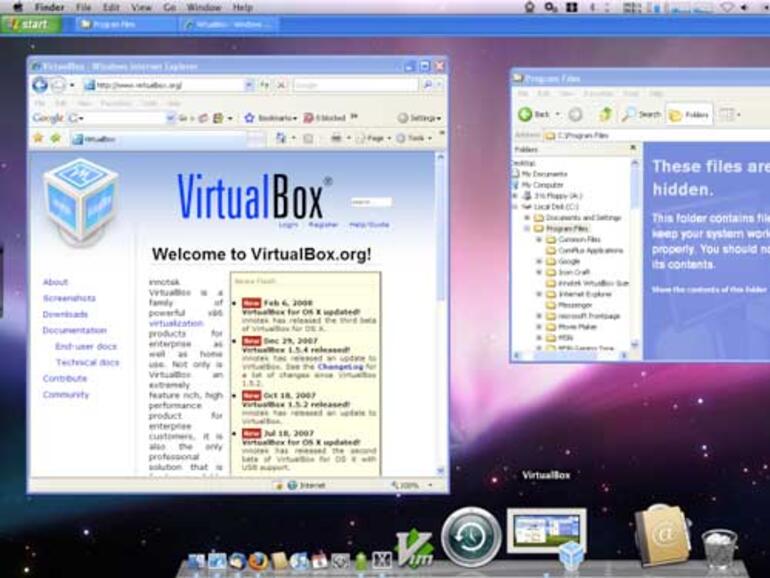770x578 pixels.
Task: Open End-user docs link
Action: pyautogui.click(x=86, y=347)
